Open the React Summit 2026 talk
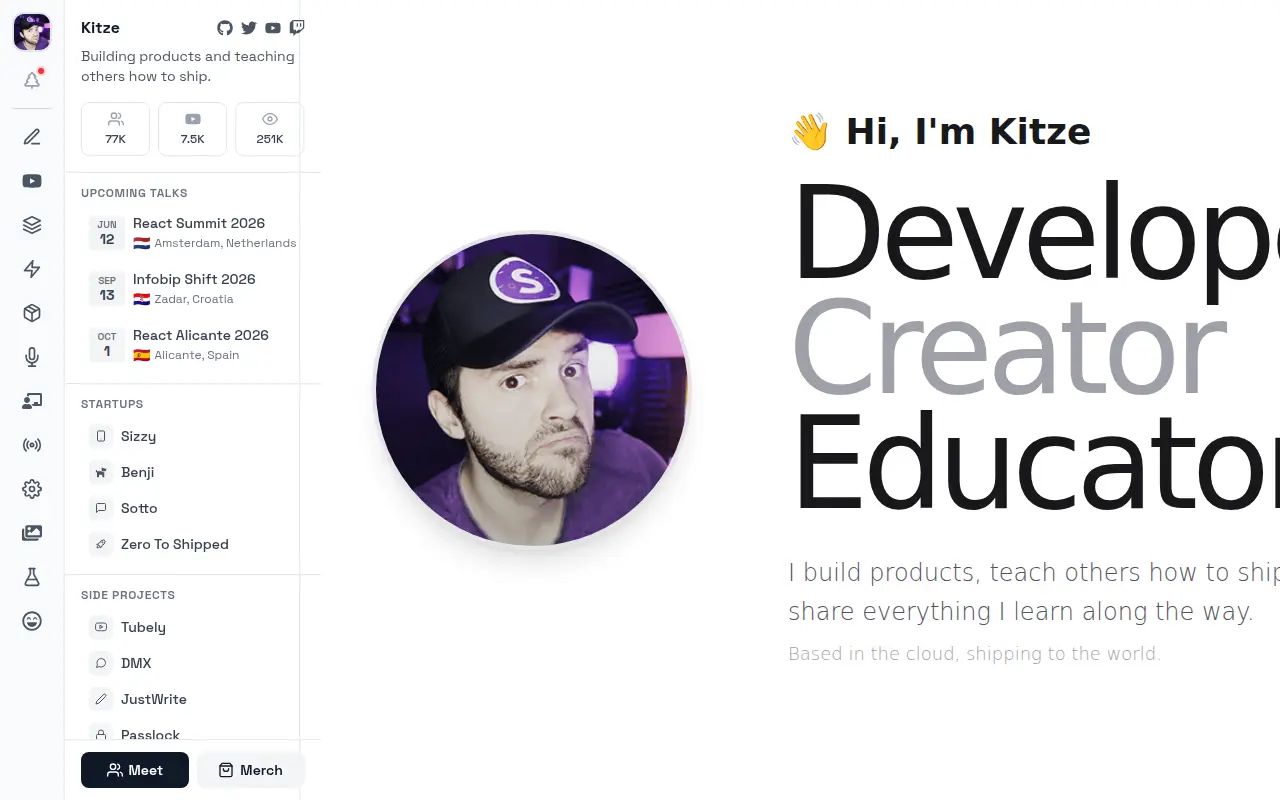Image resolution: width=1280 pixels, height=800 pixels. 192,232
